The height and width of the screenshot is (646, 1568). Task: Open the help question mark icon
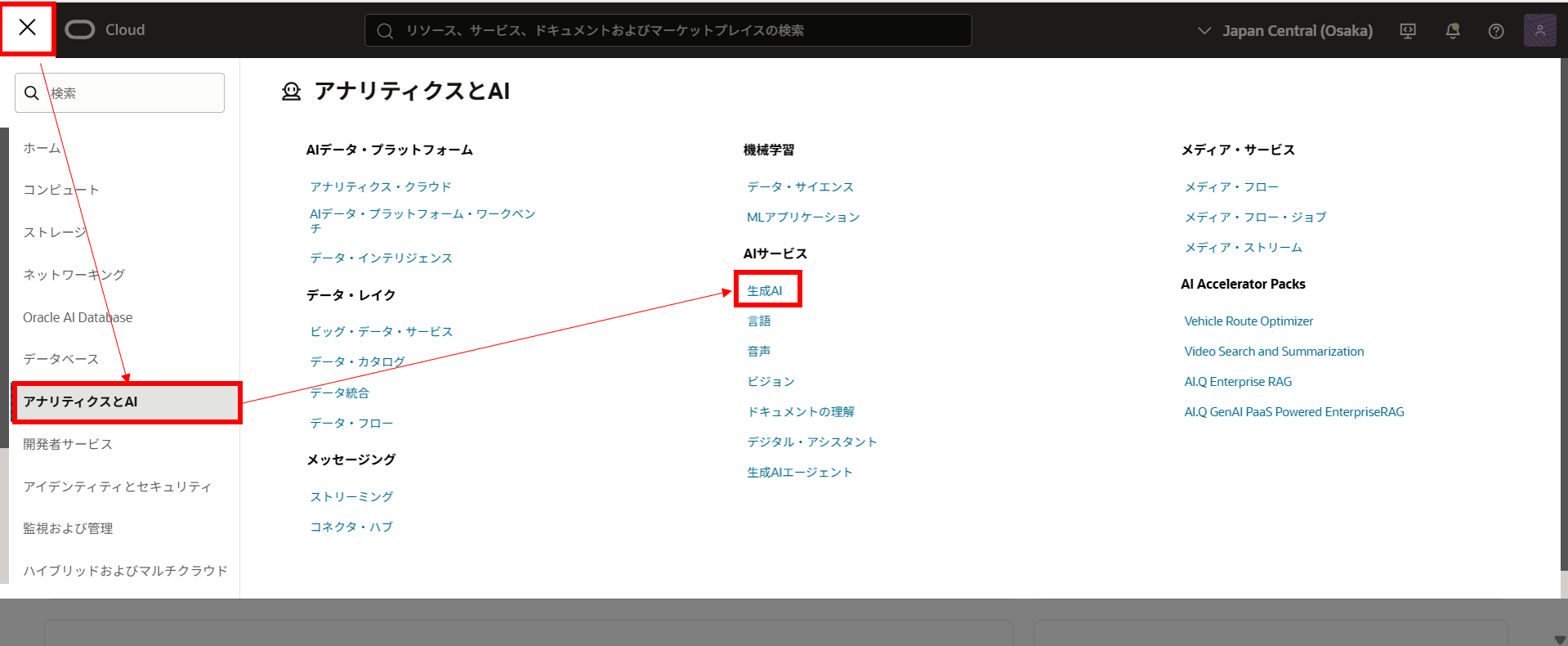point(1496,31)
